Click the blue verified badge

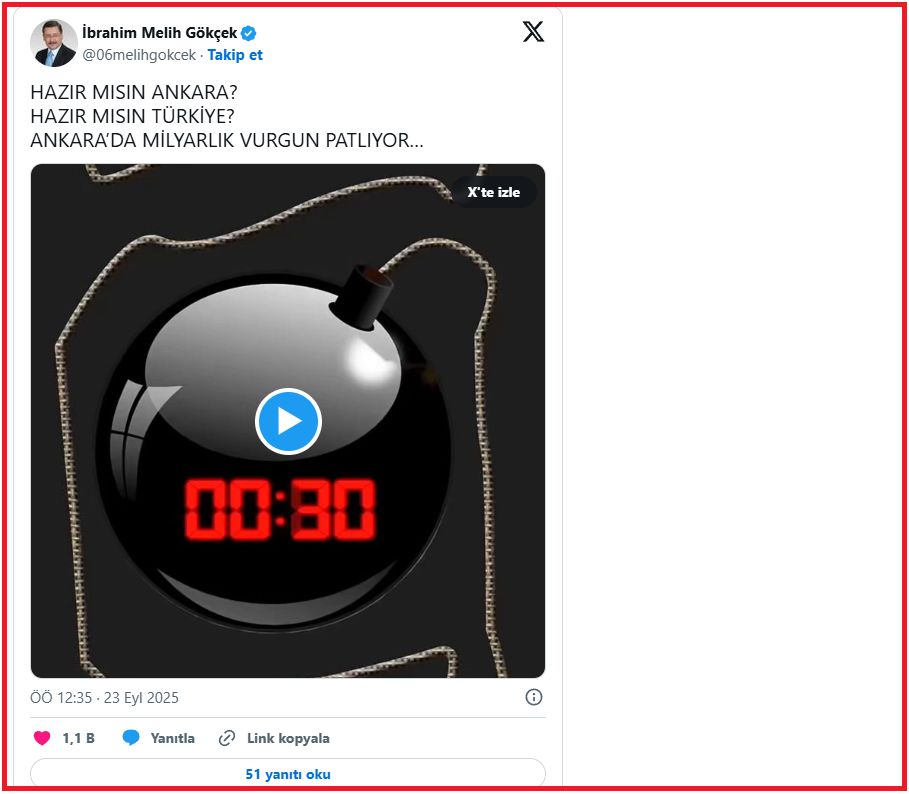pos(249,33)
